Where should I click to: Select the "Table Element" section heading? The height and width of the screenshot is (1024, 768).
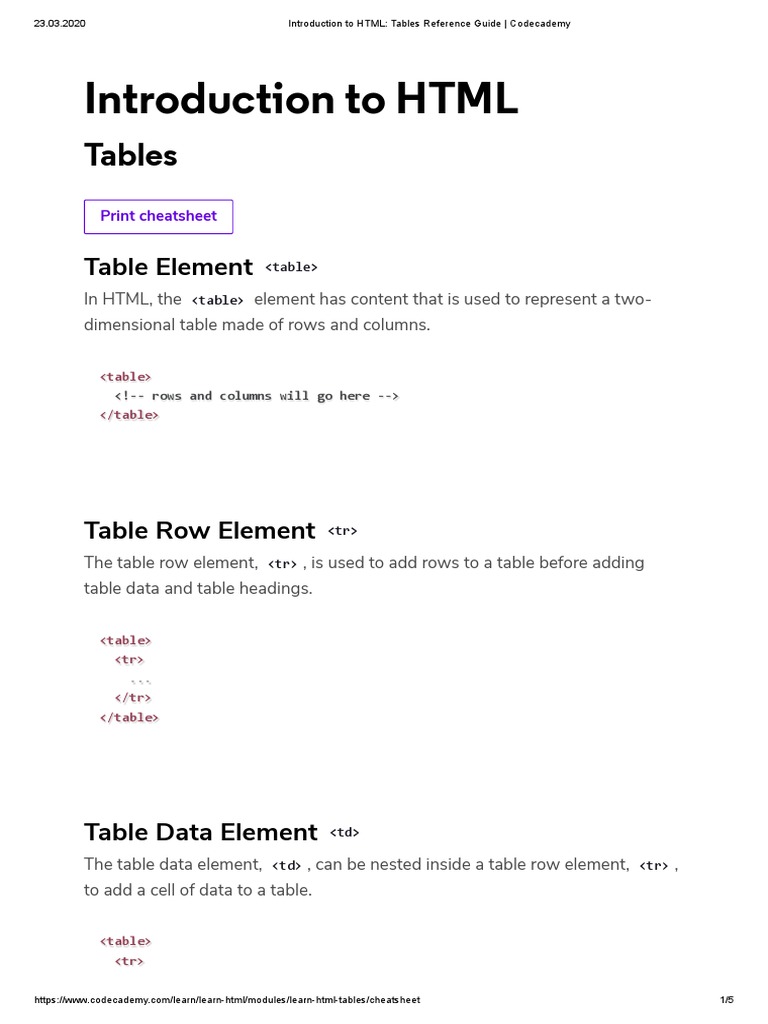[168, 267]
